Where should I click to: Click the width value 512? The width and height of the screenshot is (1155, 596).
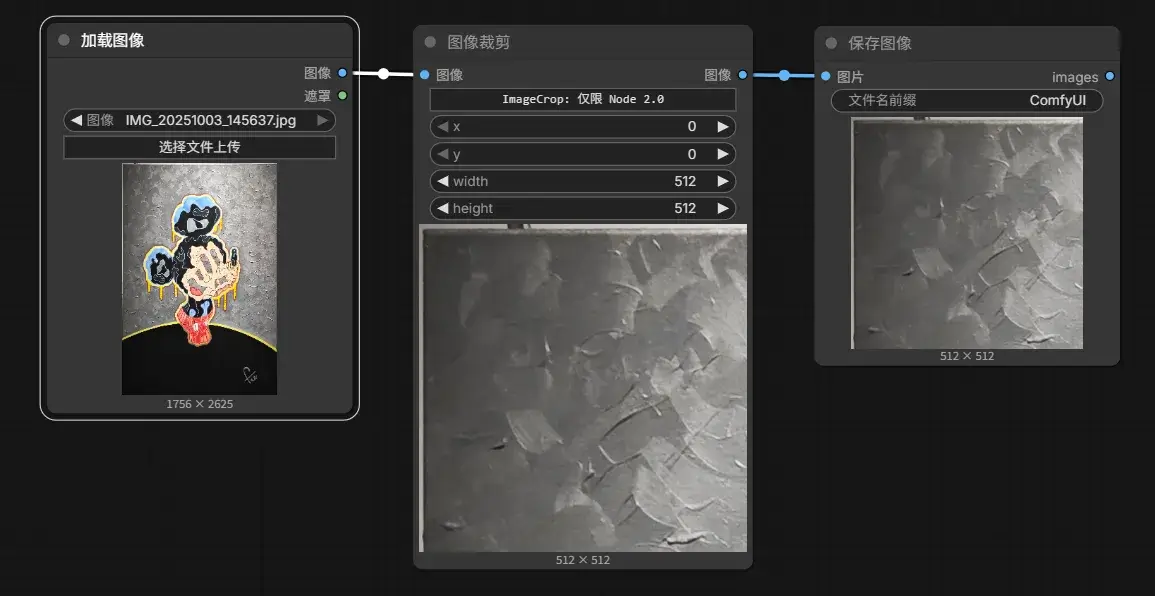point(685,181)
